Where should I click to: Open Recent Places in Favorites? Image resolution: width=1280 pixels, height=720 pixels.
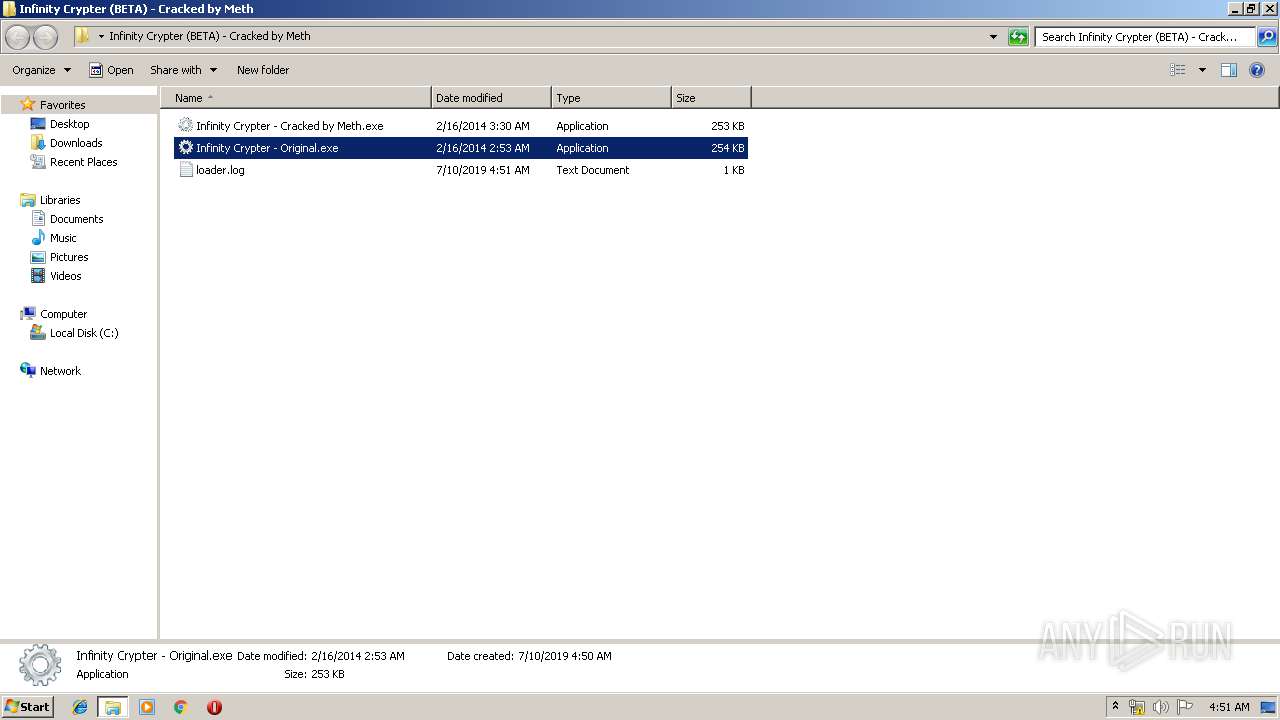pyautogui.click(x=83, y=162)
